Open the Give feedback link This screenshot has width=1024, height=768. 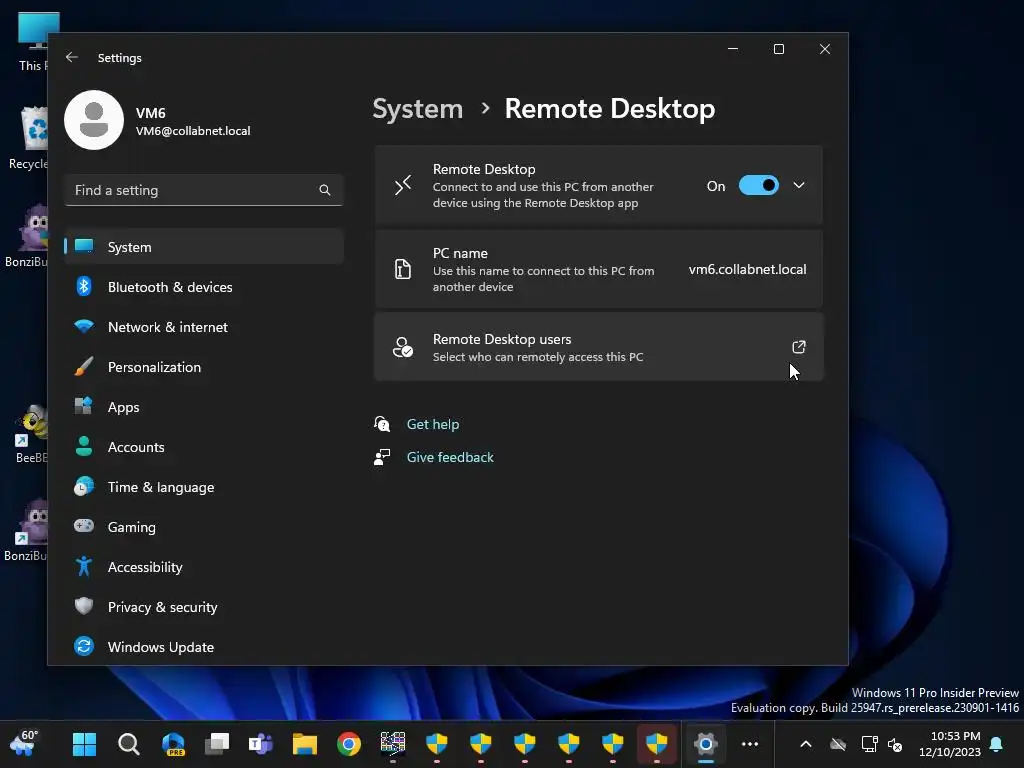click(450, 457)
